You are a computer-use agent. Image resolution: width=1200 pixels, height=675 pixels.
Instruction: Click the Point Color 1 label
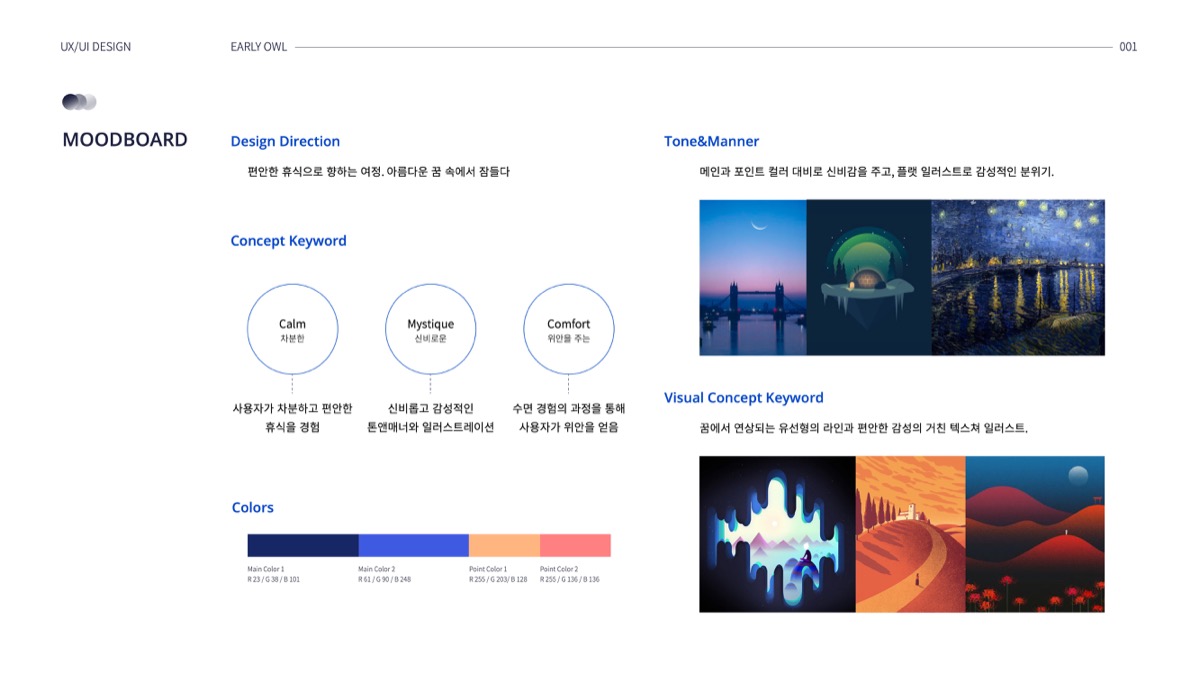488,569
